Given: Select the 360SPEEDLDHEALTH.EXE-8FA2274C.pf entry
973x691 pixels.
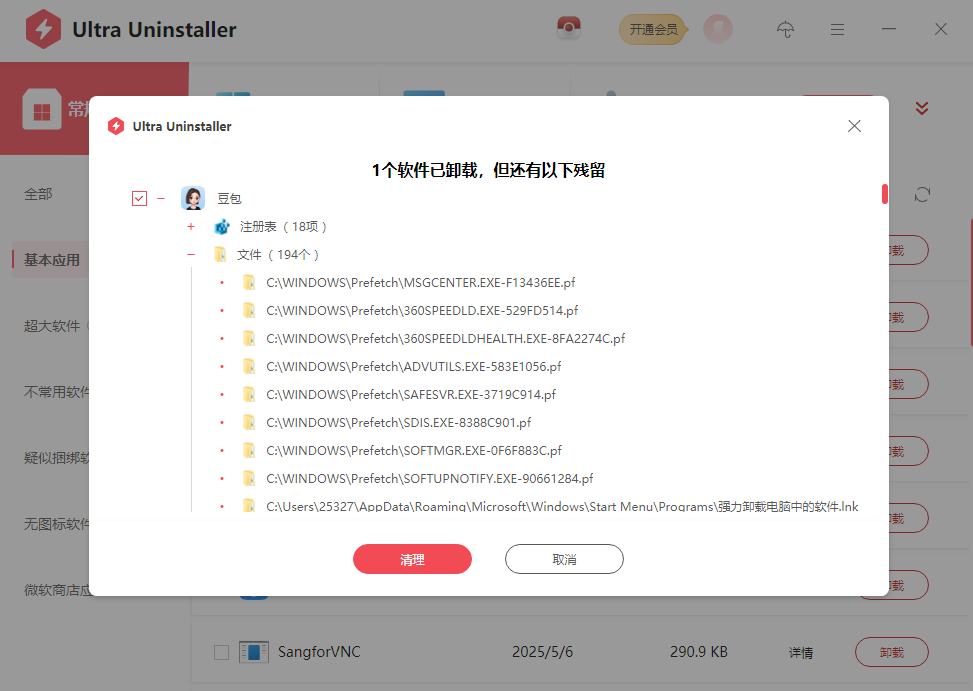Looking at the screenshot, I should (446, 339).
